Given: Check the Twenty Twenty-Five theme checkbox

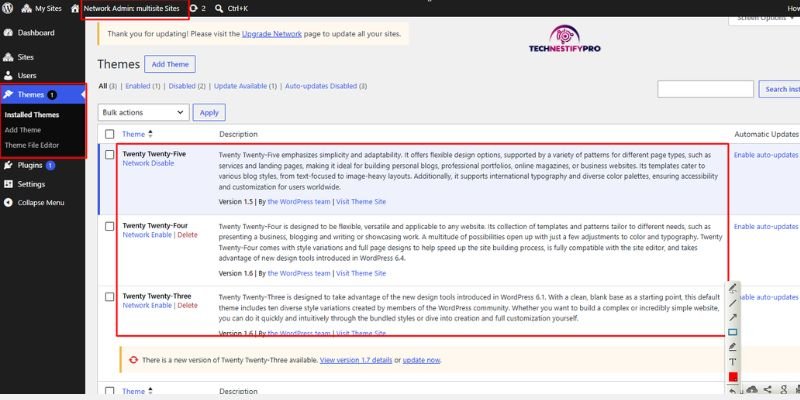Looking at the screenshot, I should [110, 155].
